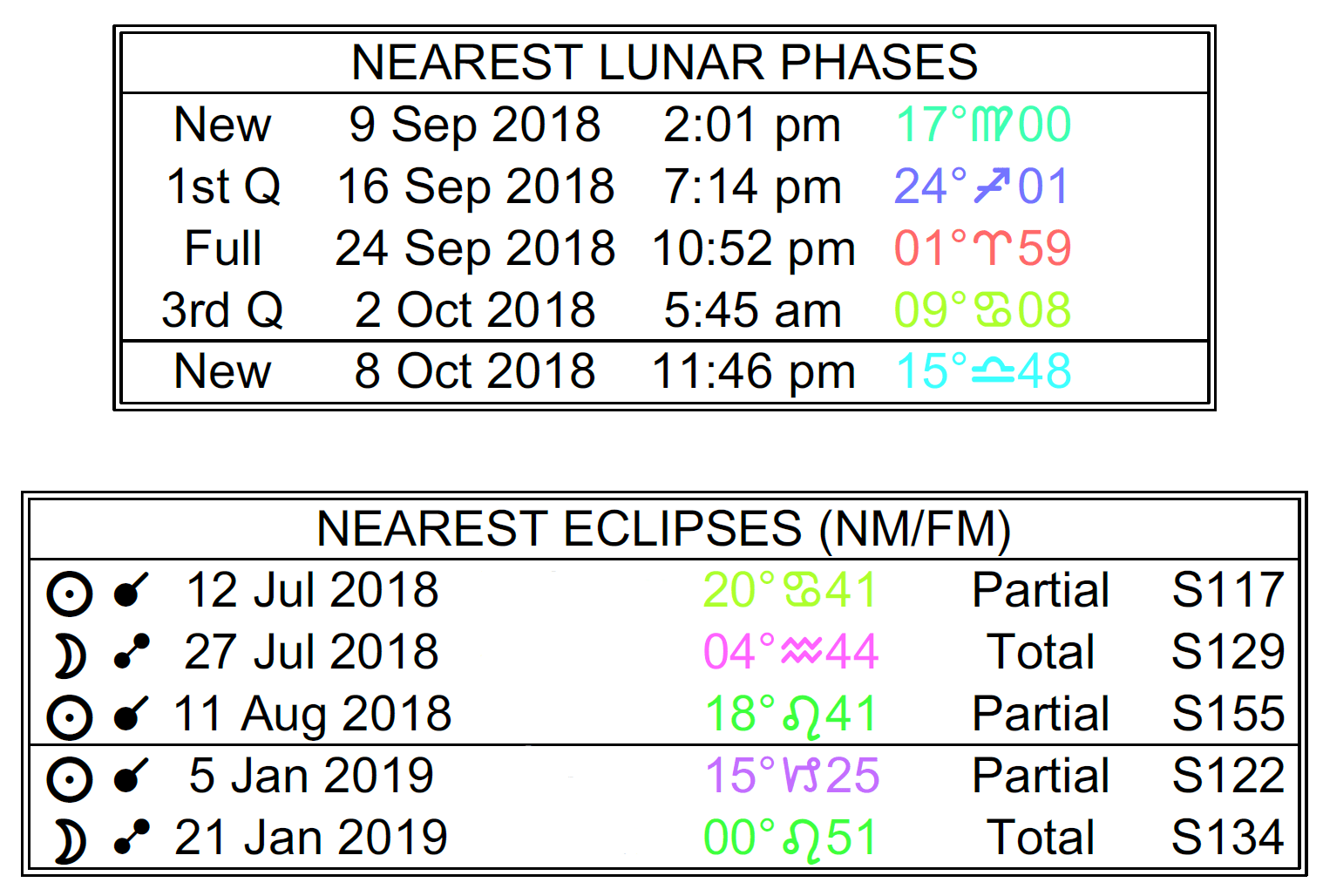Click the Nearest Eclipses (NM/FM) header
Screen dimensions: 1323x896
click(x=664, y=529)
